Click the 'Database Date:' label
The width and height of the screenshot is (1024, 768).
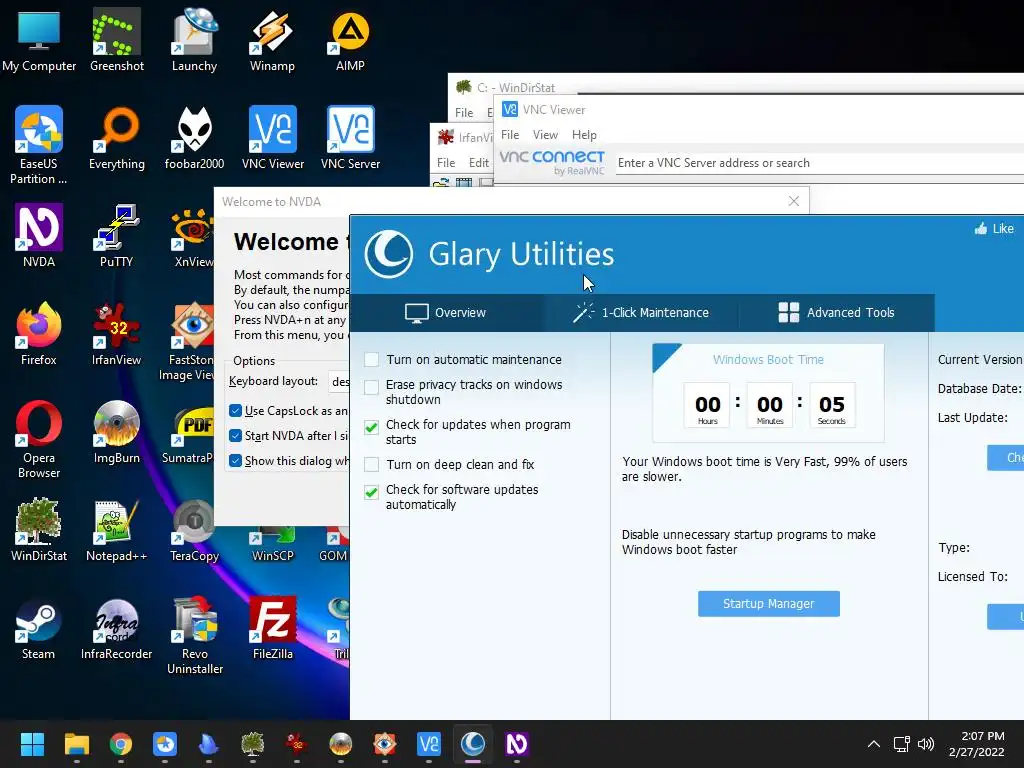pos(980,389)
